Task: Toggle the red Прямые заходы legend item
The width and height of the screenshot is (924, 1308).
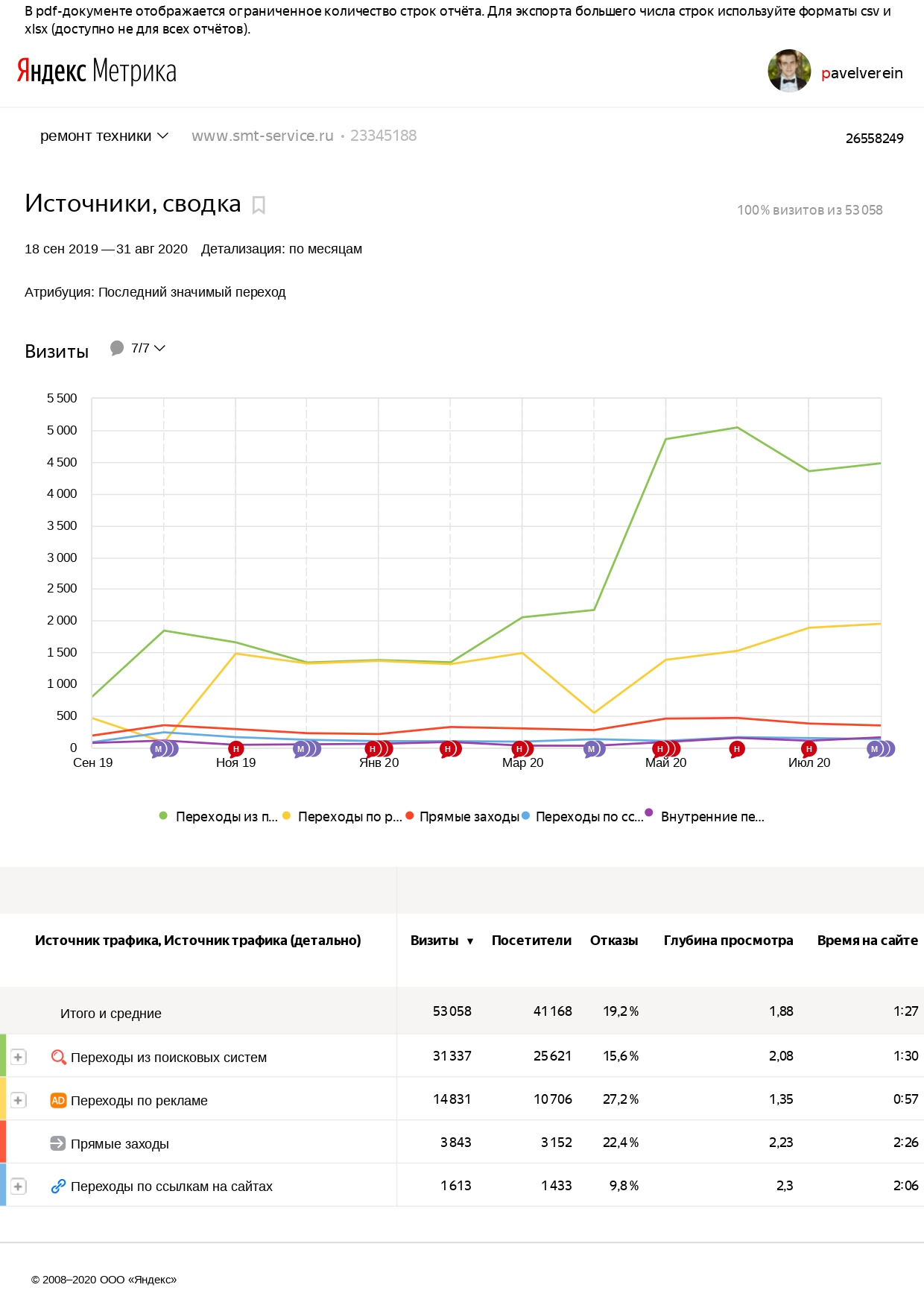Action: pyautogui.click(x=463, y=816)
